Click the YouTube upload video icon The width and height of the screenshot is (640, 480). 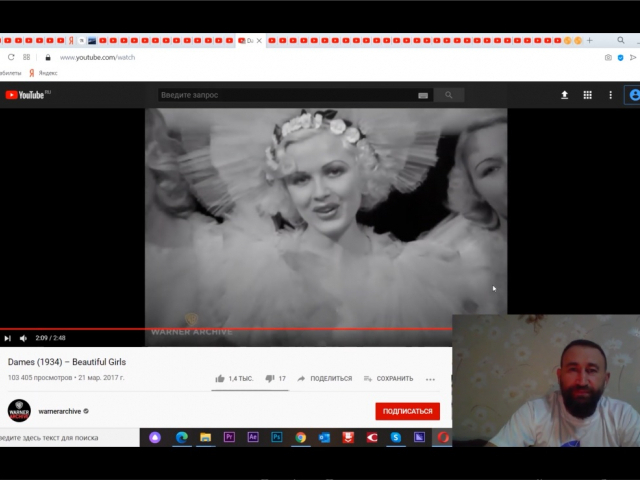tap(564, 95)
